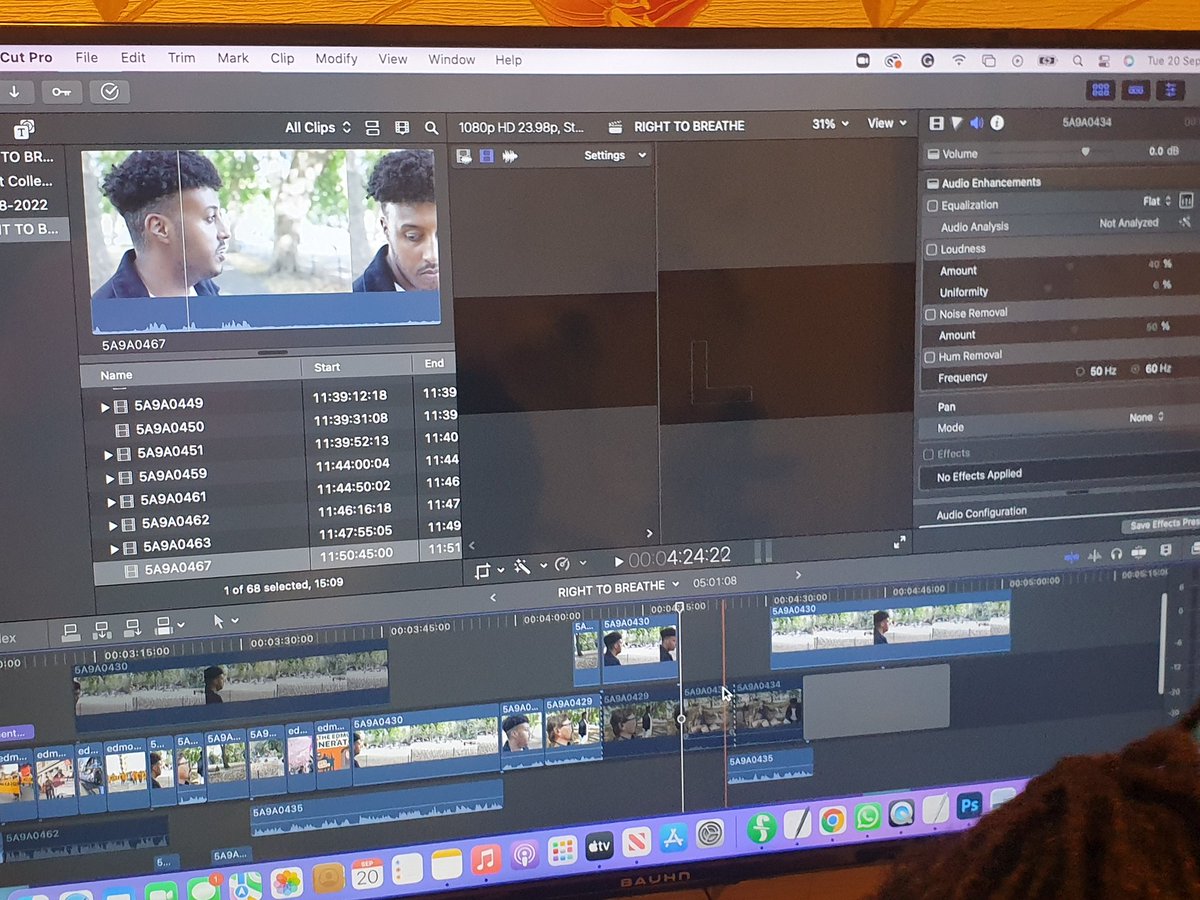The width and height of the screenshot is (1200, 900).
Task: Open Photoshop from the Dock
Action: click(x=968, y=806)
